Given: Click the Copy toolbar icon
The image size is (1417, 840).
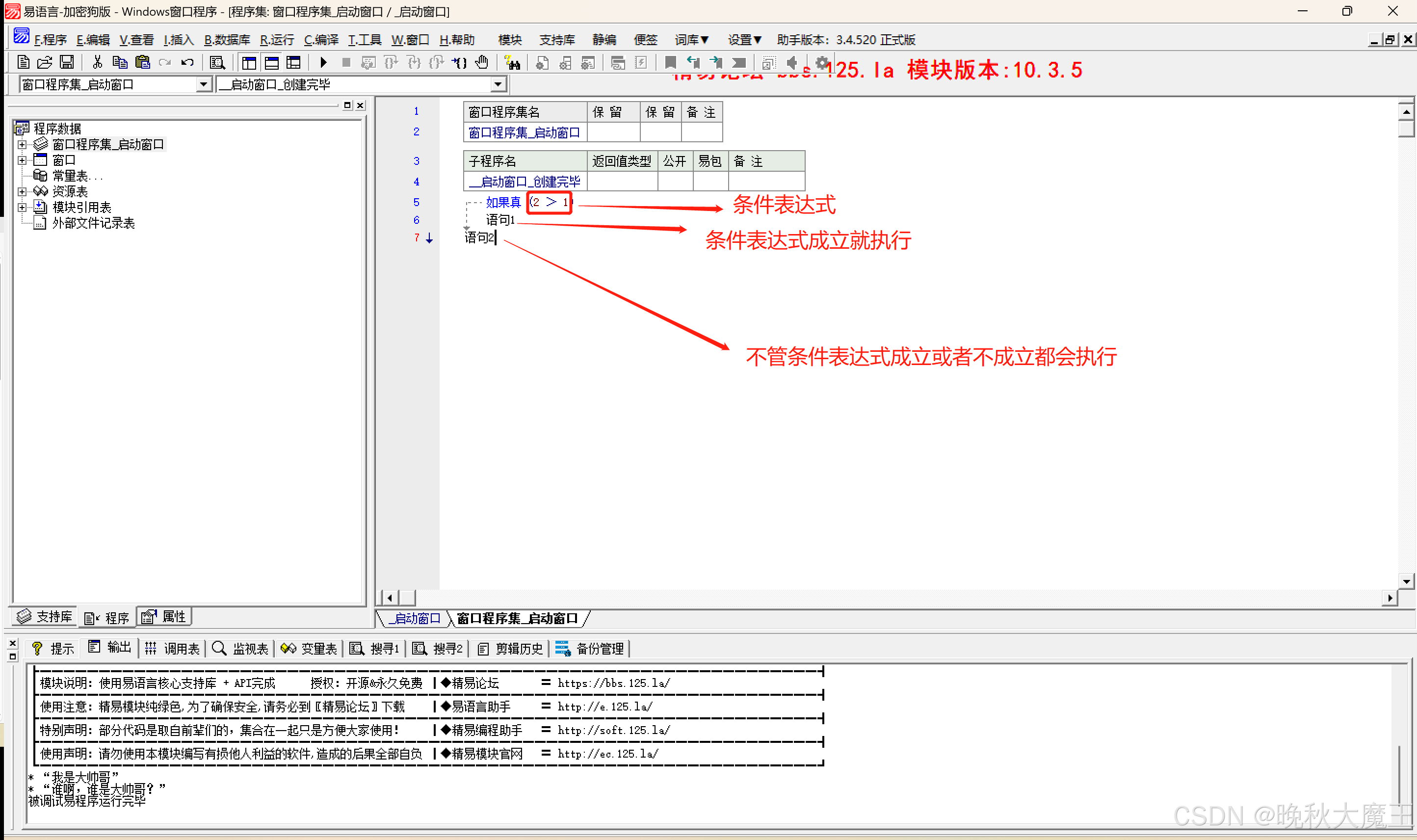Looking at the screenshot, I should pos(119,62).
